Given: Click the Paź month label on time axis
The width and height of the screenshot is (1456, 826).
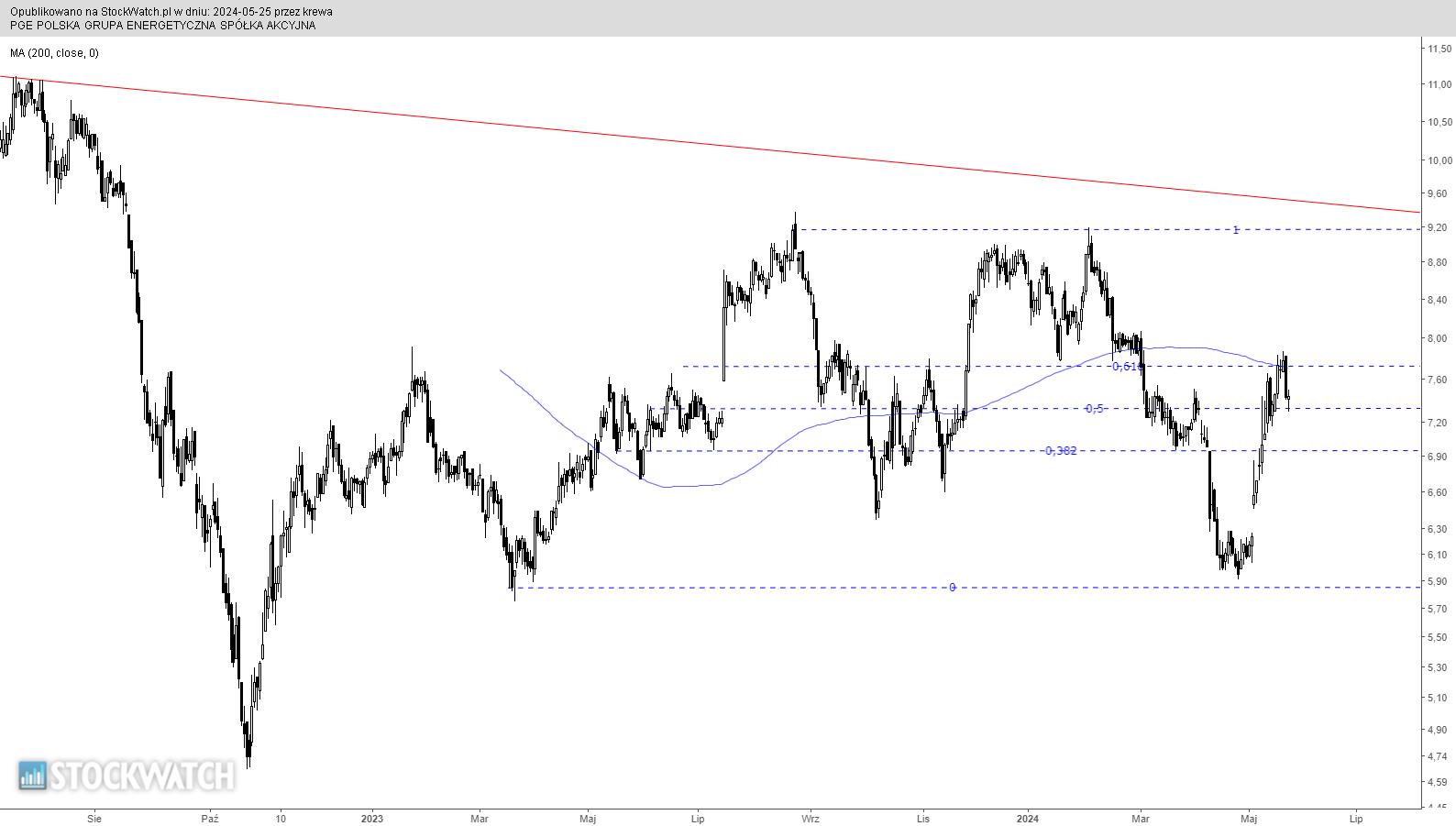Looking at the screenshot, I should pyautogui.click(x=210, y=819).
